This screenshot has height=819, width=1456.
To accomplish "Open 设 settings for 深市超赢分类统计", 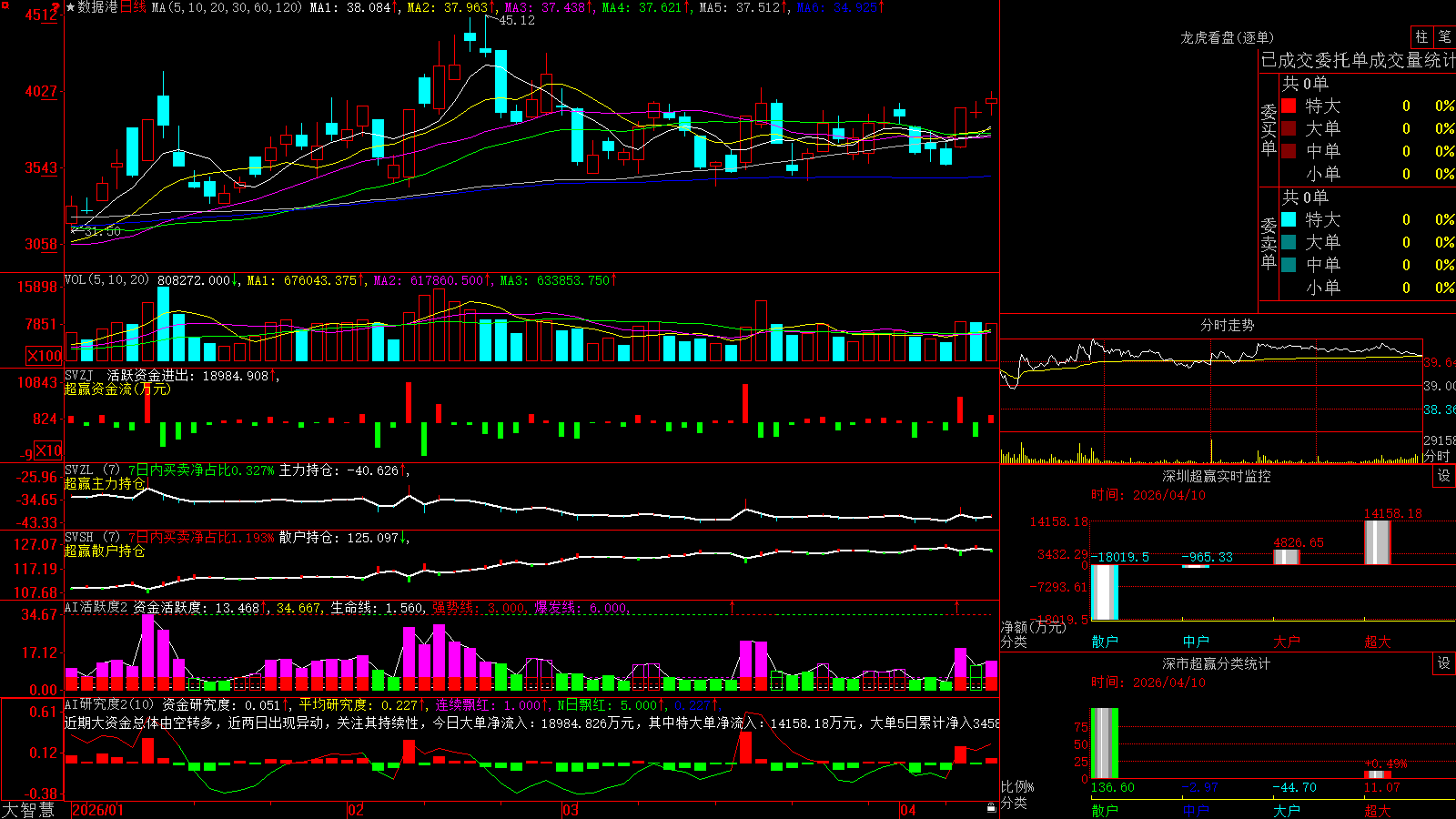I will [x=1443, y=663].
